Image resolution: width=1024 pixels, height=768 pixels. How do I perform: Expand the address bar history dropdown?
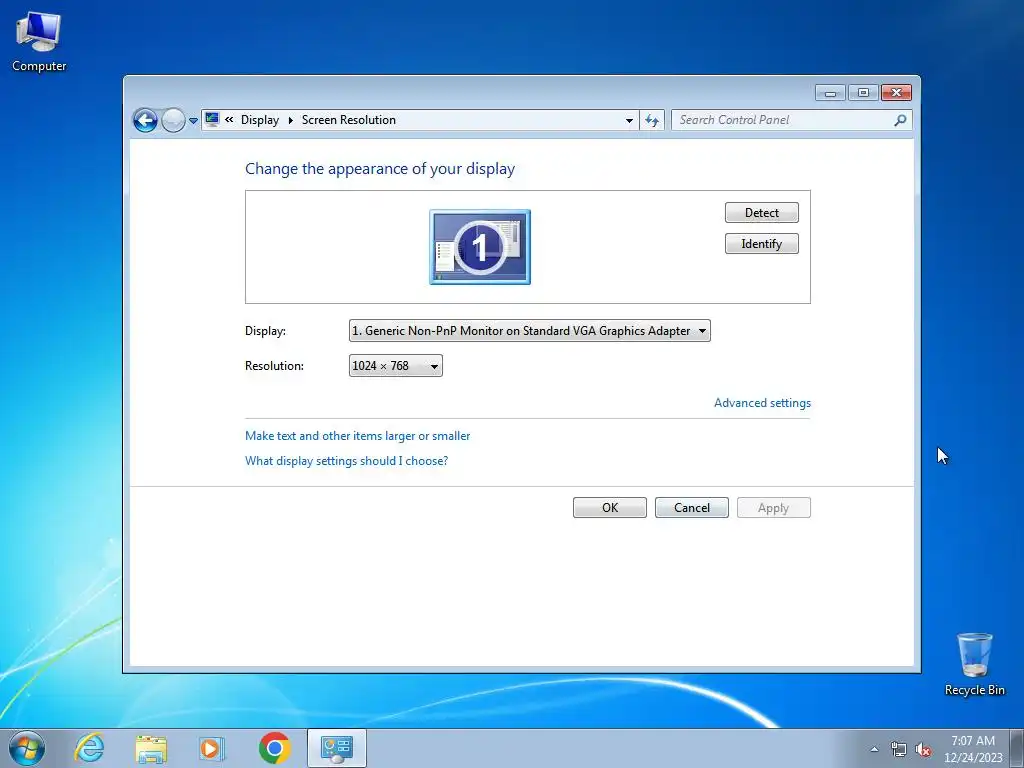[629, 120]
